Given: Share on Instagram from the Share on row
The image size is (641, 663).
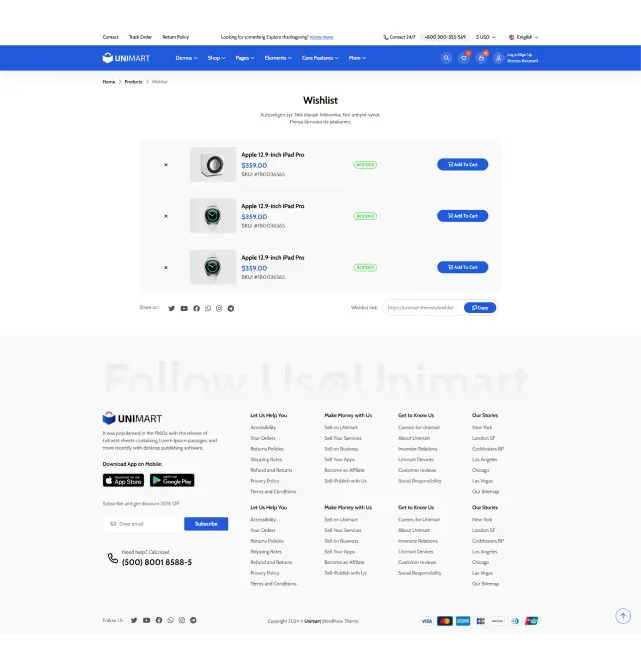Looking at the screenshot, I should pos(219,308).
